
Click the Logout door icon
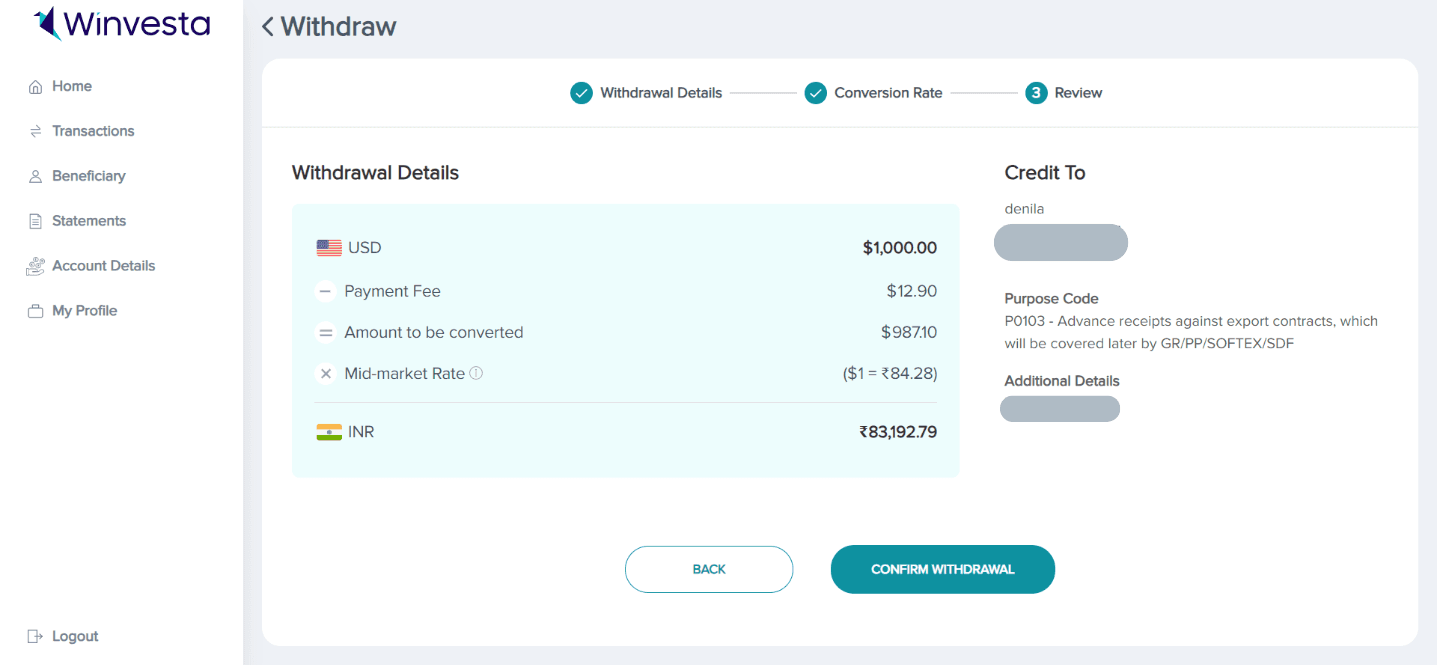pos(36,636)
